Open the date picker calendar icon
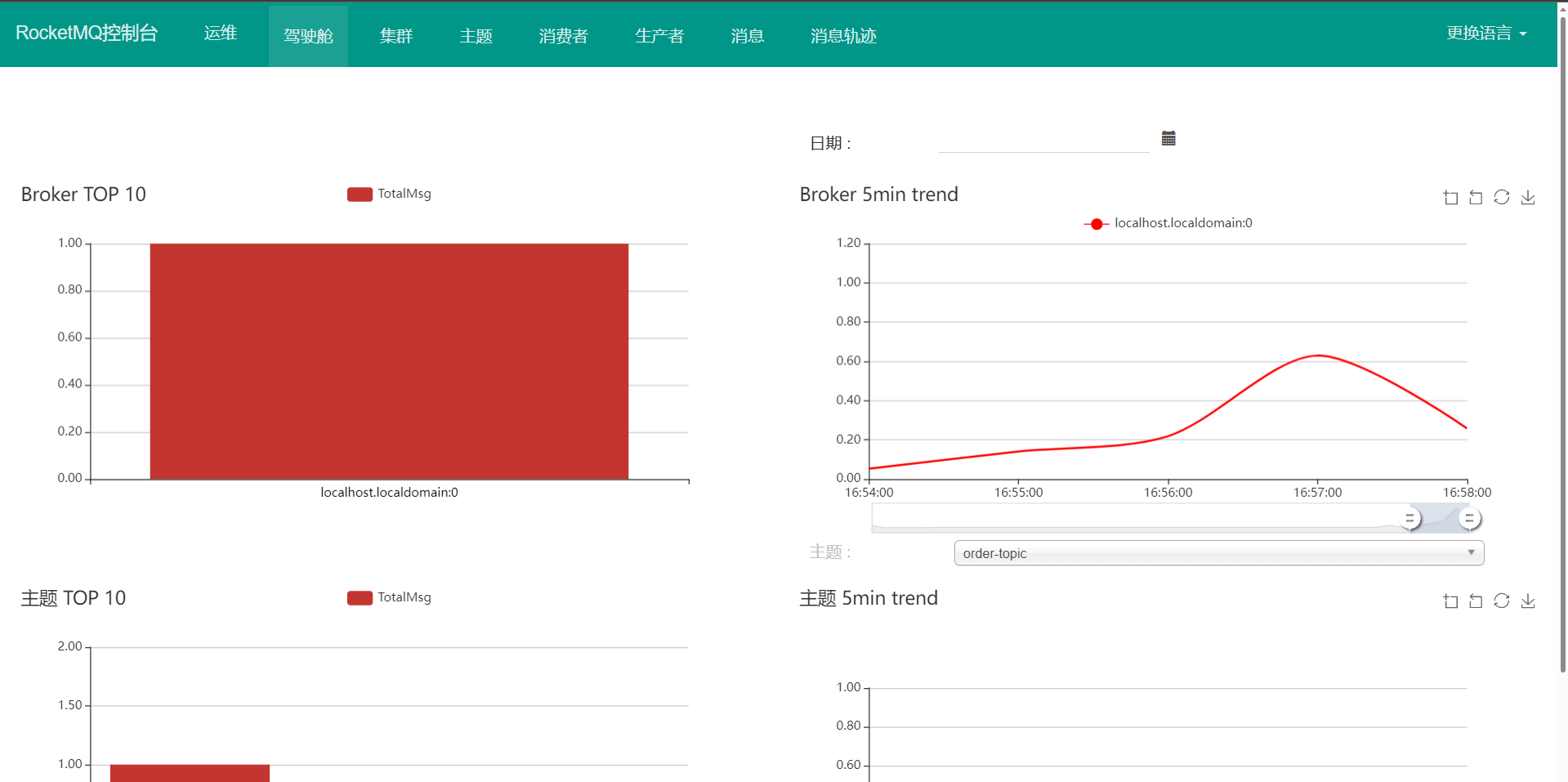This screenshot has height=782, width=1568. [1168, 138]
